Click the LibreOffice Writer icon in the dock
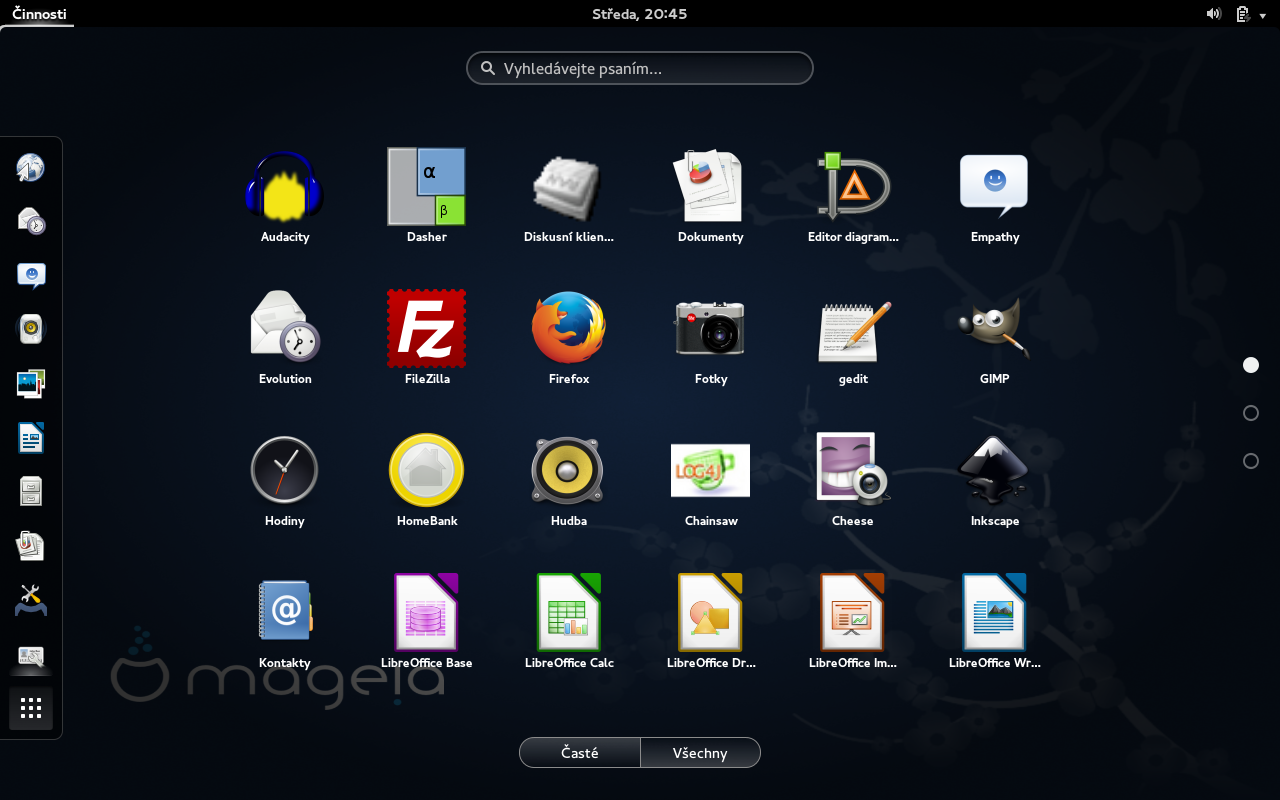This screenshot has width=1280, height=800. click(x=31, y=437)
